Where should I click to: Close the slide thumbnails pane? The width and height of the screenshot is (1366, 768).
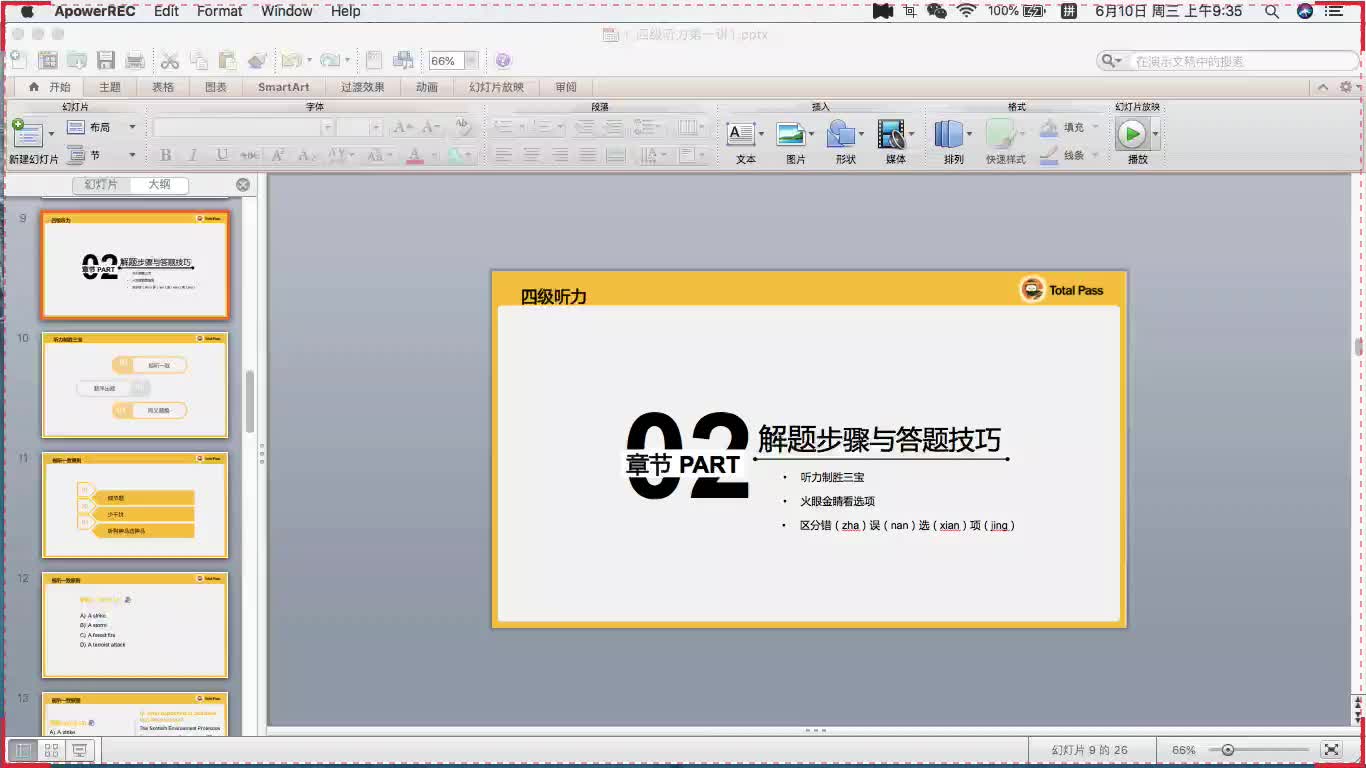243,185
